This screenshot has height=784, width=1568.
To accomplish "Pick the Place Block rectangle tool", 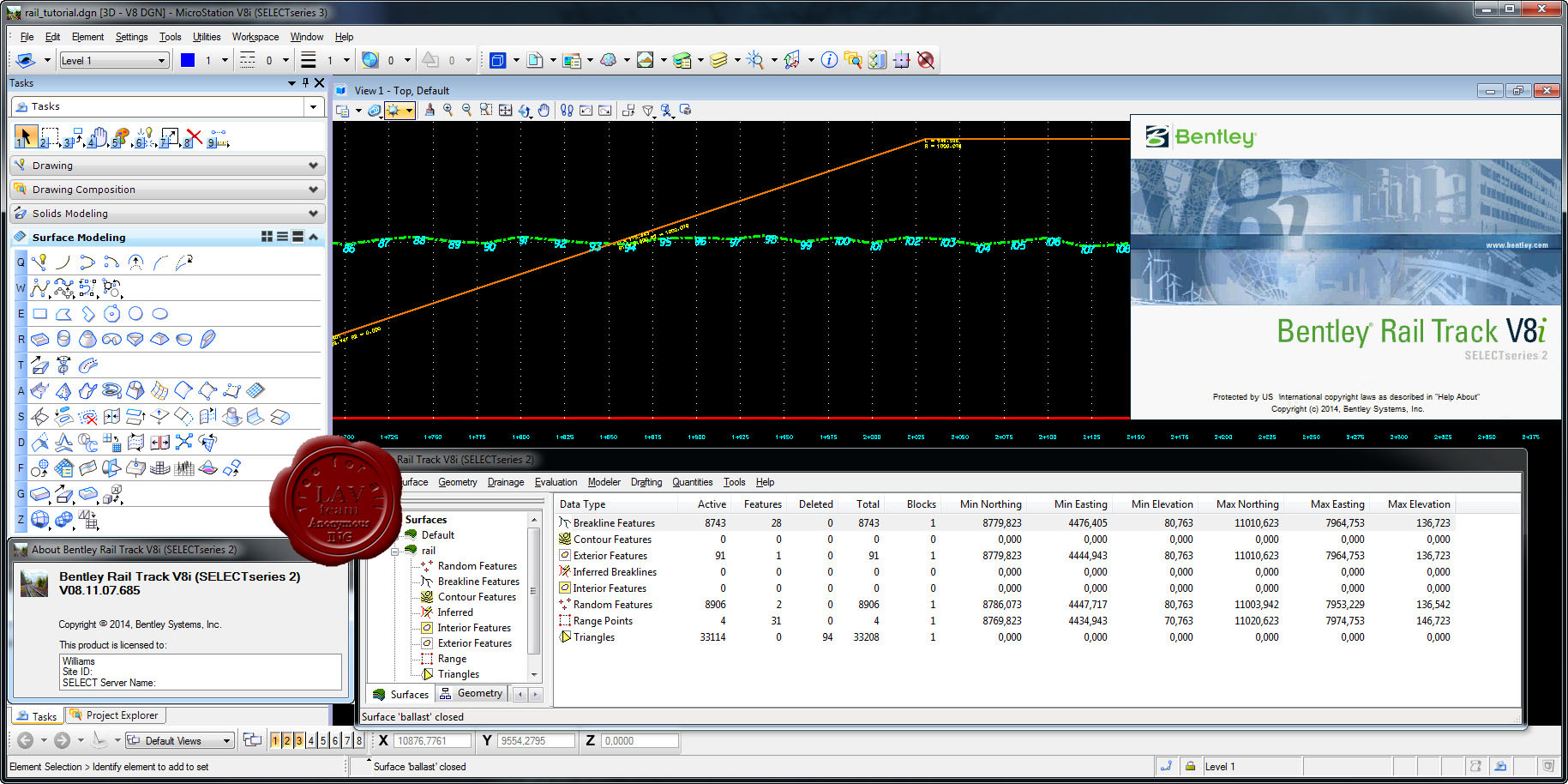I will 39,314.
